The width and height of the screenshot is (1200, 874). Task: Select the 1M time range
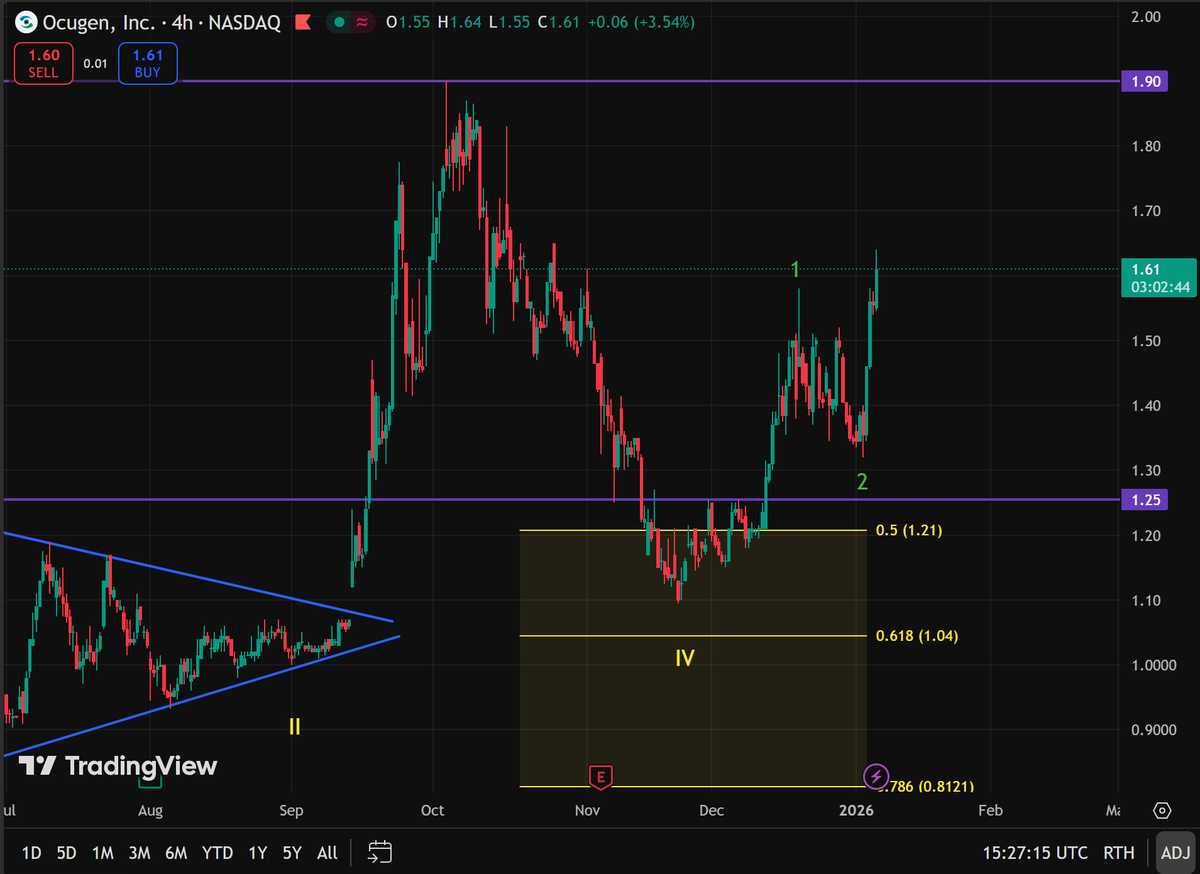tap(102, 853)
